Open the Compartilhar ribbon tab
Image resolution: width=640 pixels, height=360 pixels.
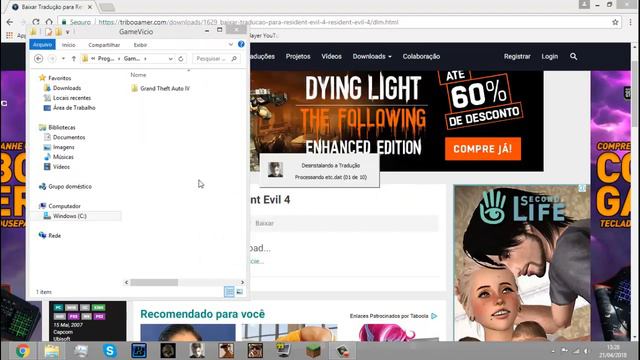[104, 45]
